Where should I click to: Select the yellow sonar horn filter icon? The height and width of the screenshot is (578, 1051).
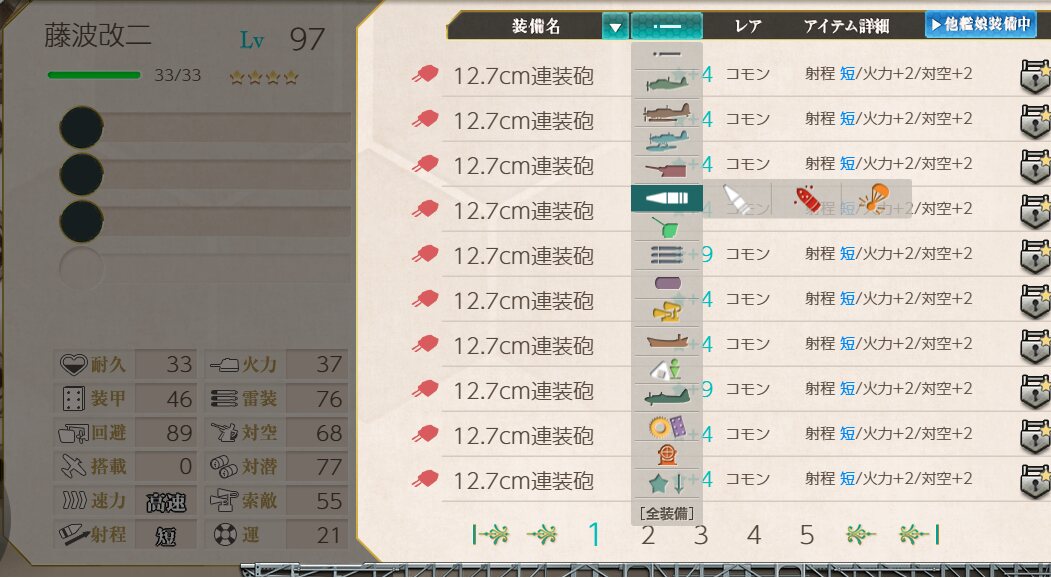(x=666, y=311)
